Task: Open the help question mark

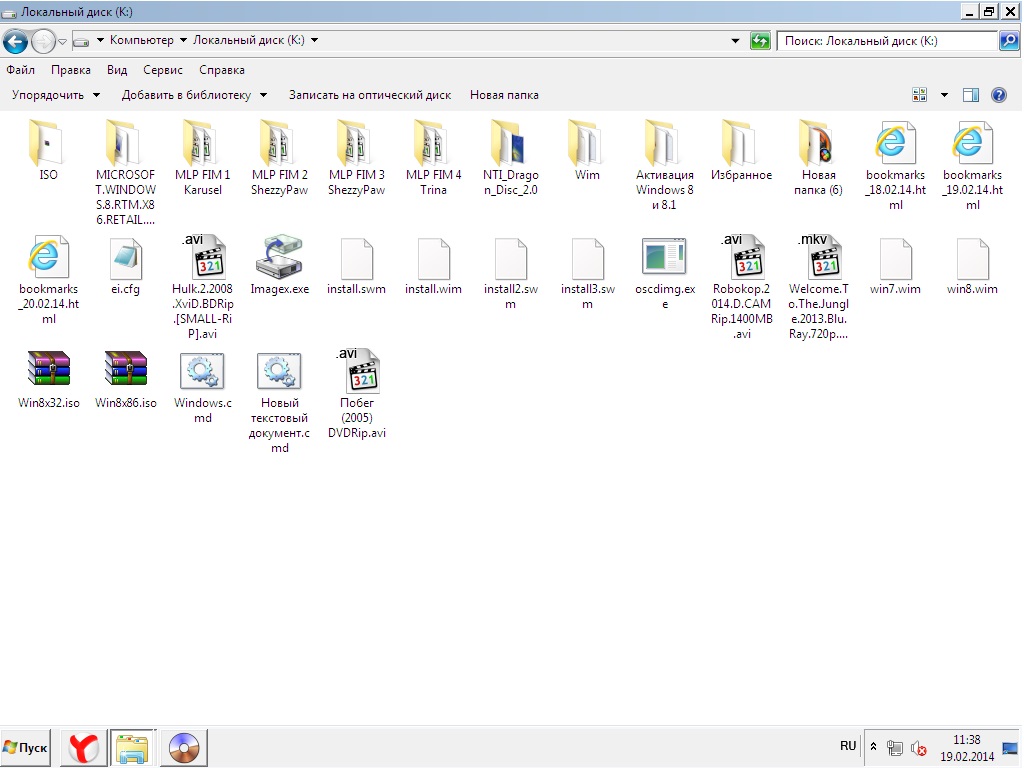Action: [x=999, y=95]
